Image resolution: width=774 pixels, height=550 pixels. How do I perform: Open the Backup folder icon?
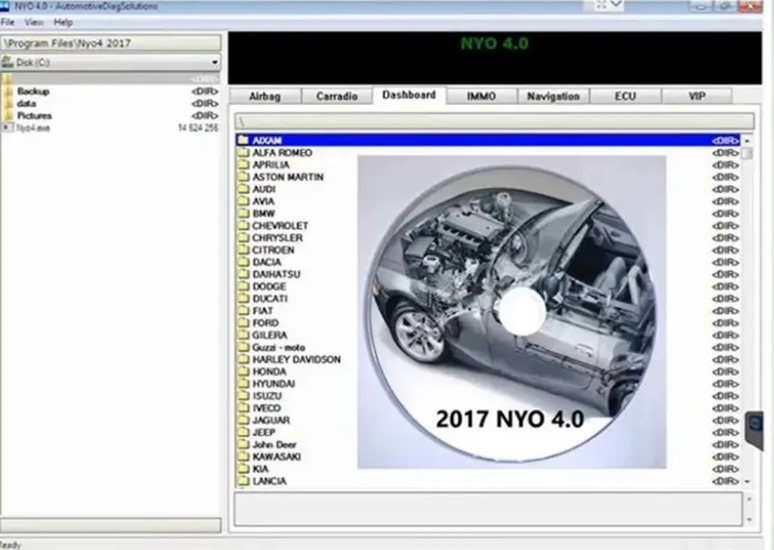[x=7, y=91]
